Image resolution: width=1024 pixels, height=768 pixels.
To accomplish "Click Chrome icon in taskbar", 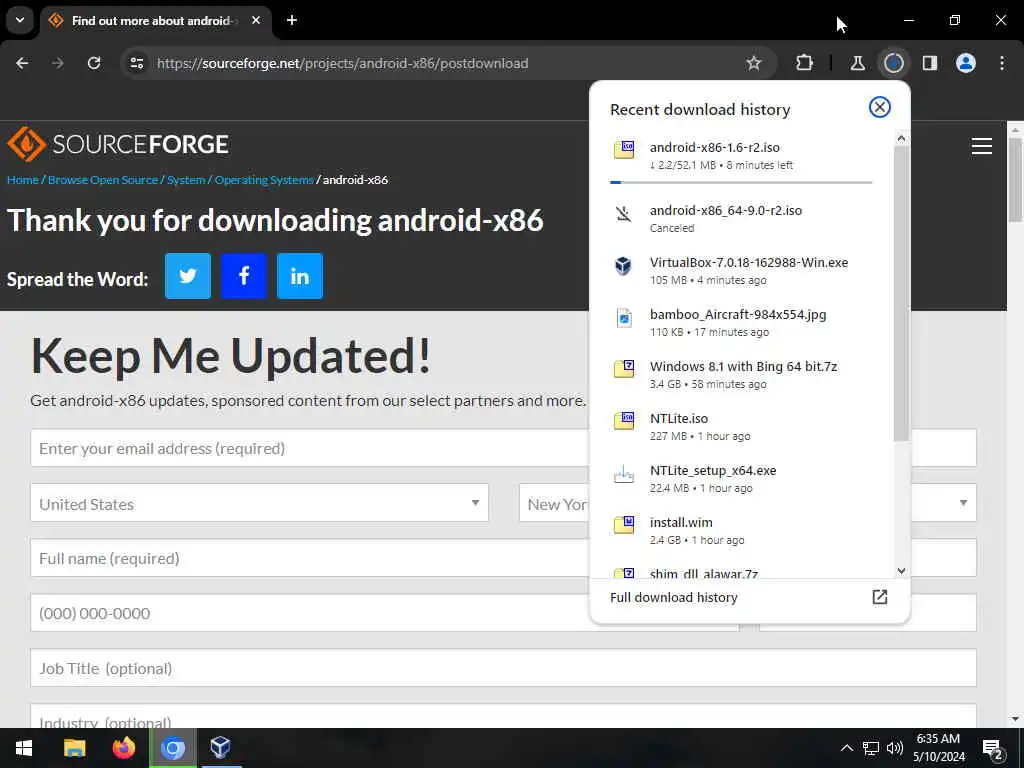I will coord(173,748).
